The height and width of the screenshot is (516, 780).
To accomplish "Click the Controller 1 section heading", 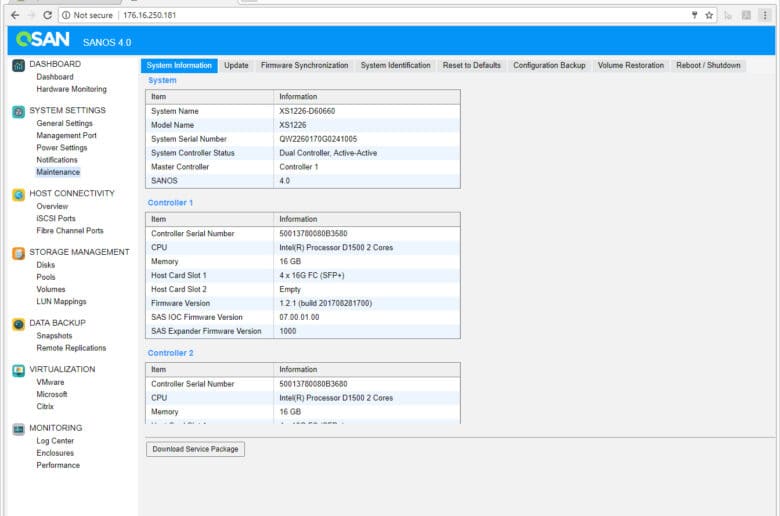I will pyautogui.click(x=170, y=203).
